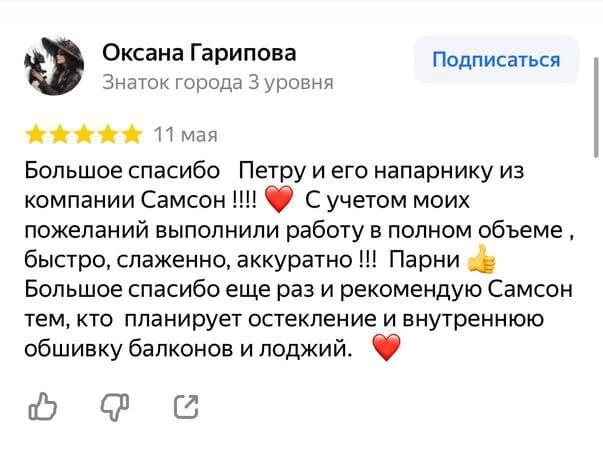Click the phrase обшивку балконов и лоджий

click(x=188, y=349)
